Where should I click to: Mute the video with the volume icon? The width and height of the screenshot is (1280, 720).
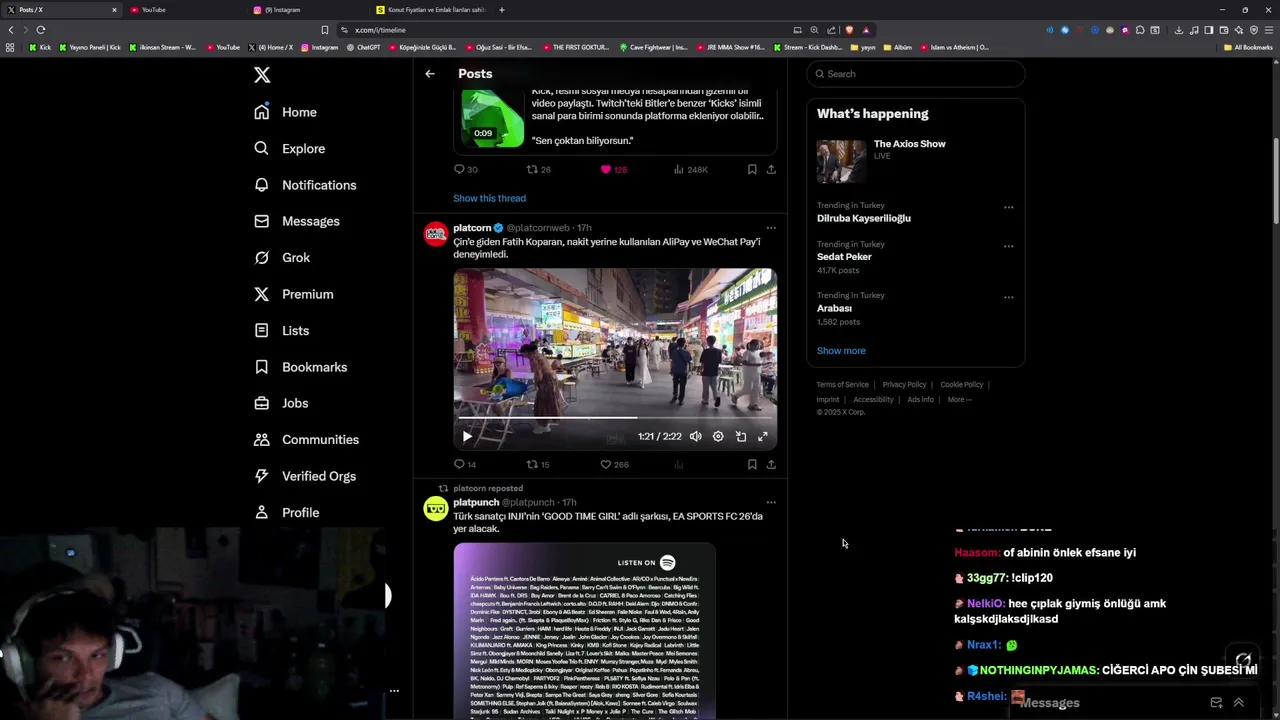695,437
